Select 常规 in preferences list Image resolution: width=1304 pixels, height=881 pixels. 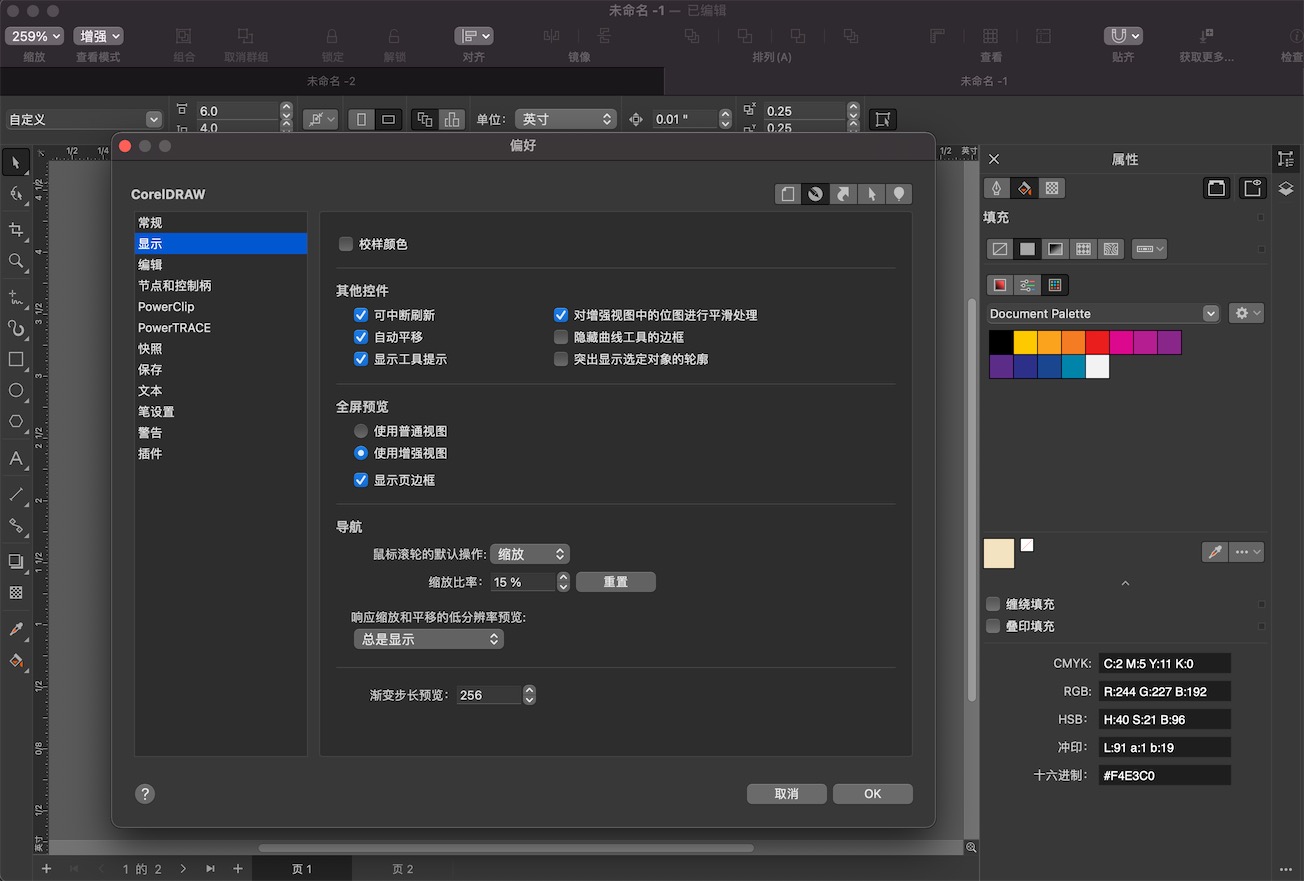[221, 223]
